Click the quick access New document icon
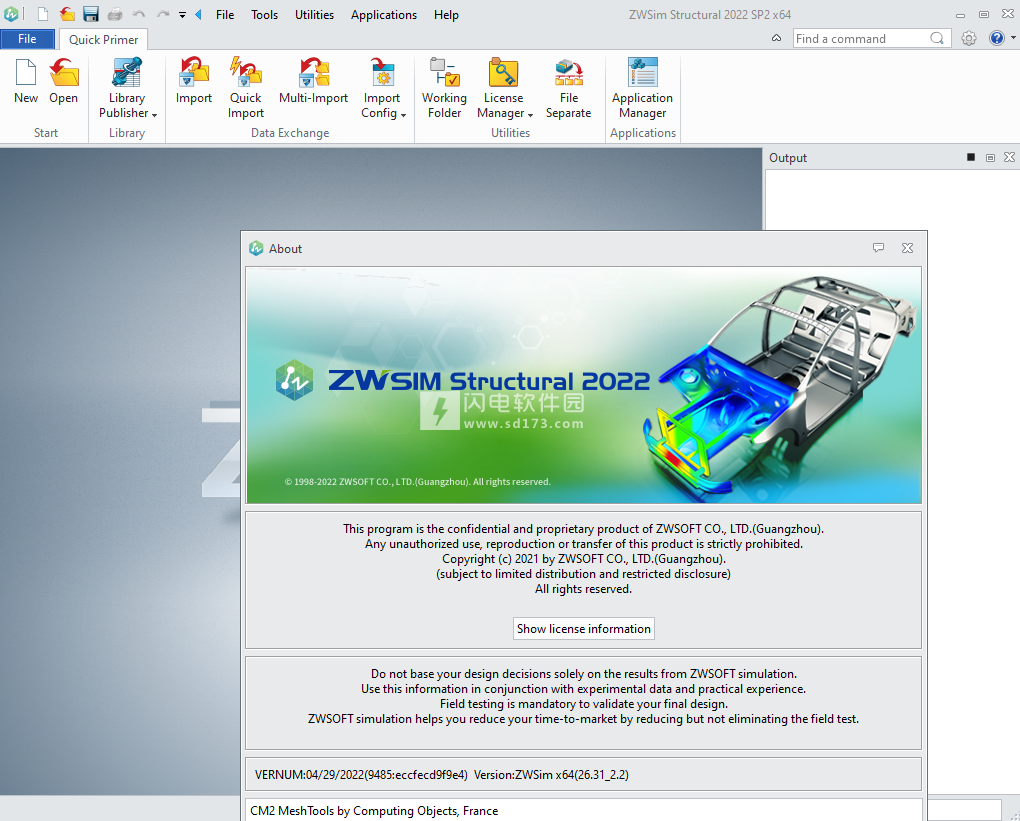 pyautogui.click(x=43, y=14)
